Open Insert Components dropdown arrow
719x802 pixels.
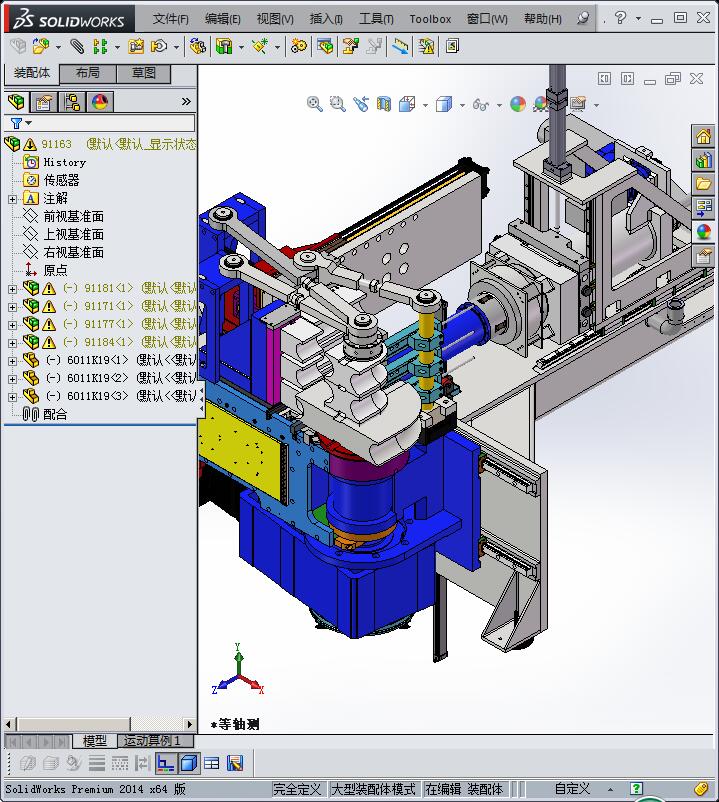point(58,48)
